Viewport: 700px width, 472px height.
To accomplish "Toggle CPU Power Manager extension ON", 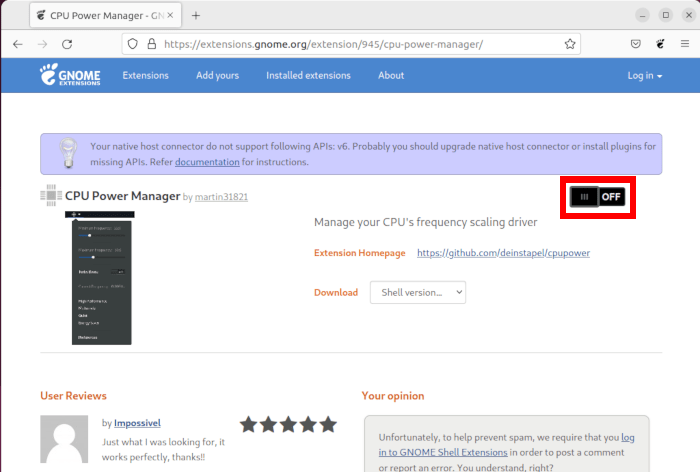I will click(597, 197).
